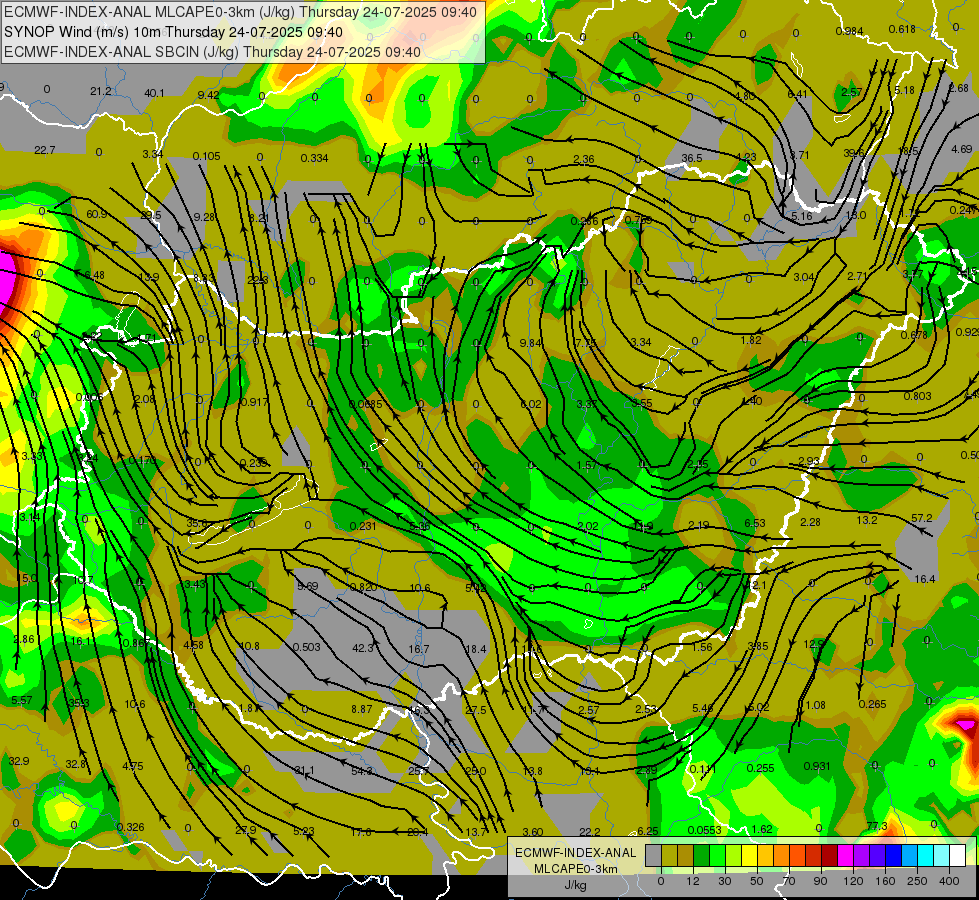Click the pure blue swatch above 160
Screen dimensions: 979x900
(x=894, y=855)
